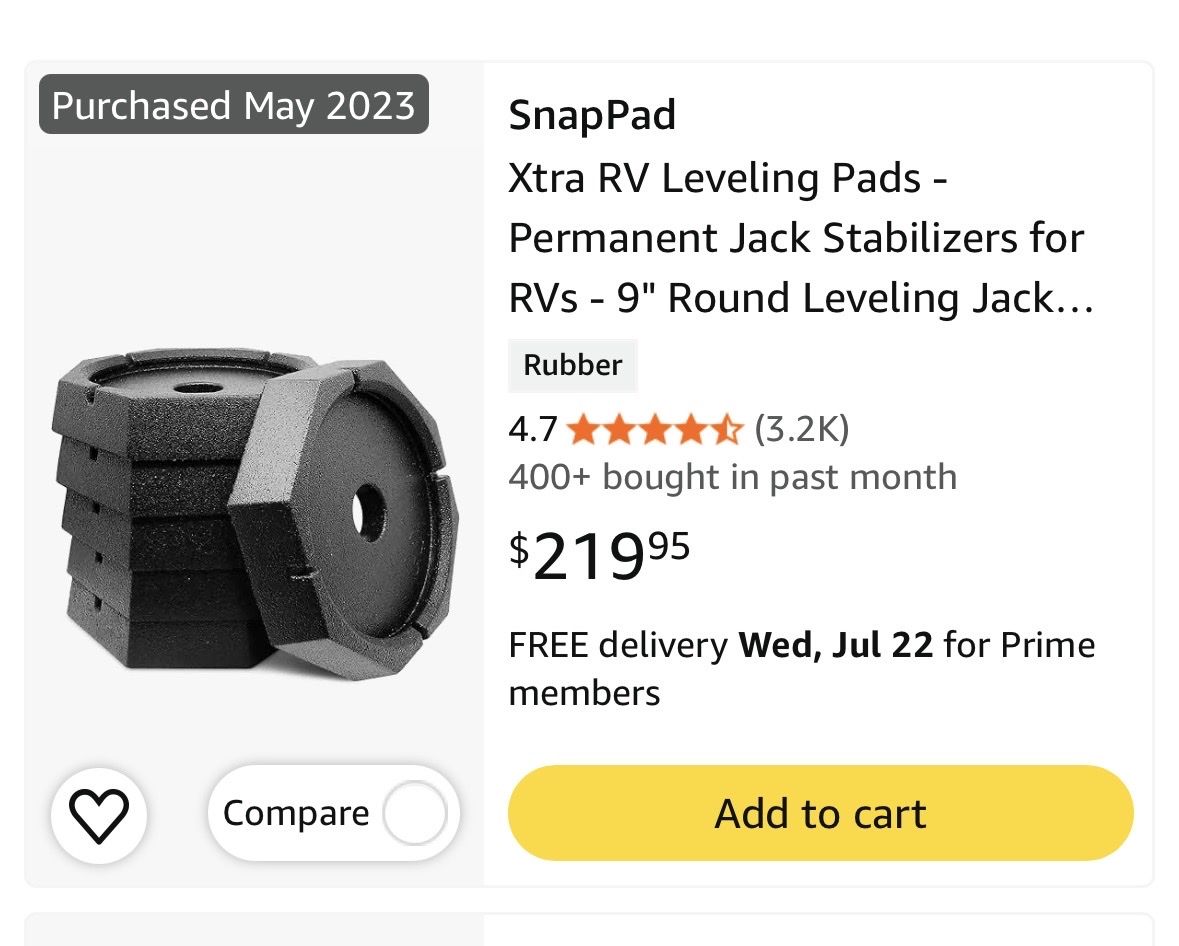Click the half-filled fifth star icon
Screen dimensions: 1179x946
[726, 430]
